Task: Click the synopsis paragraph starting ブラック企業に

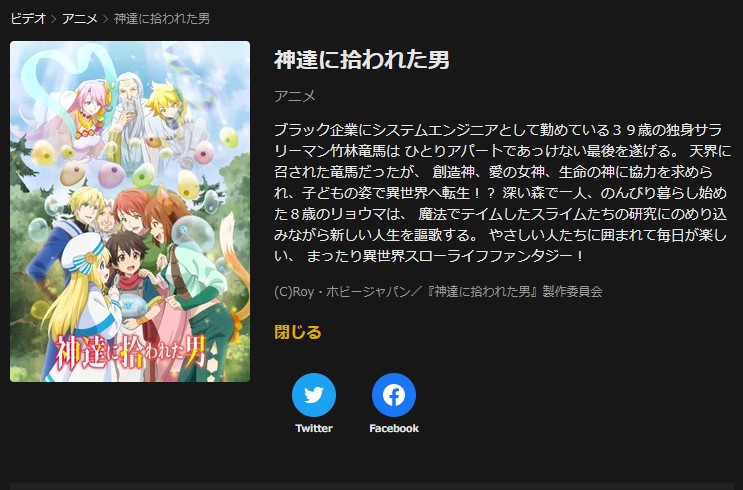Action: 502,193
